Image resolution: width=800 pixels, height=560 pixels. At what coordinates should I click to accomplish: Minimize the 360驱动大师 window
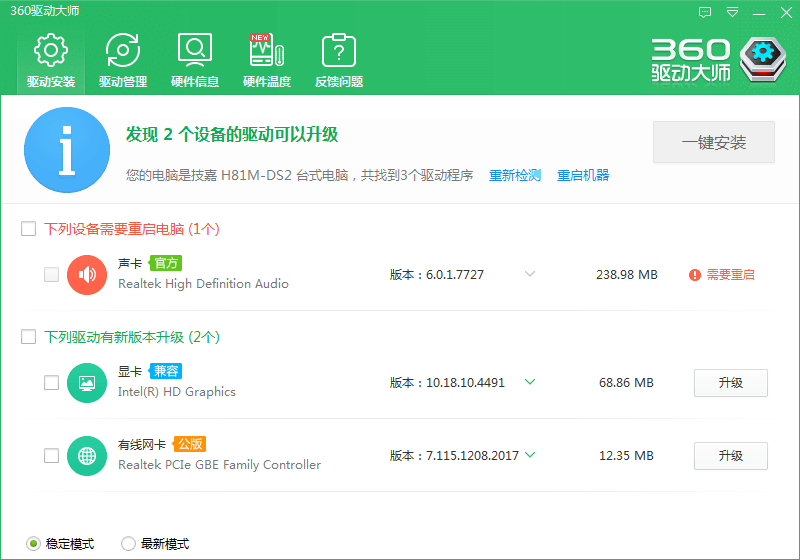(x=759, y=13)
